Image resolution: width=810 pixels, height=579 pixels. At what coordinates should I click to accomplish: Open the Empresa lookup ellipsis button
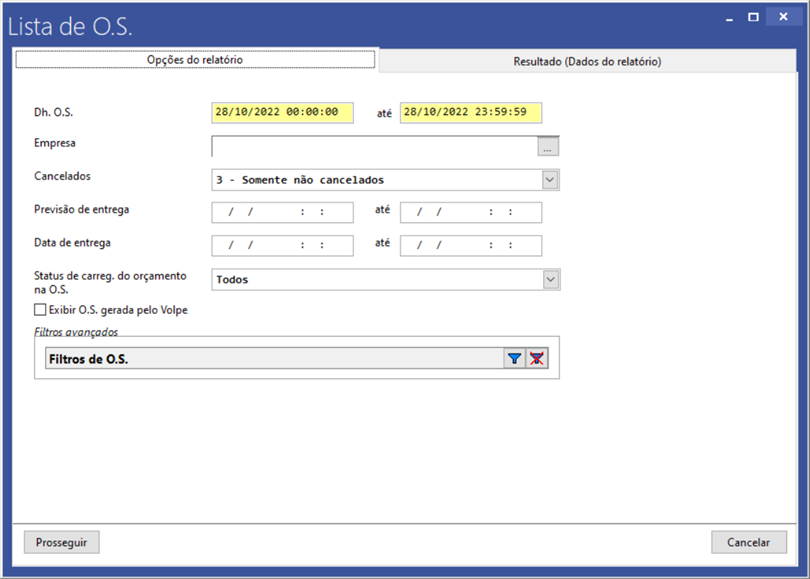(548, 148)
